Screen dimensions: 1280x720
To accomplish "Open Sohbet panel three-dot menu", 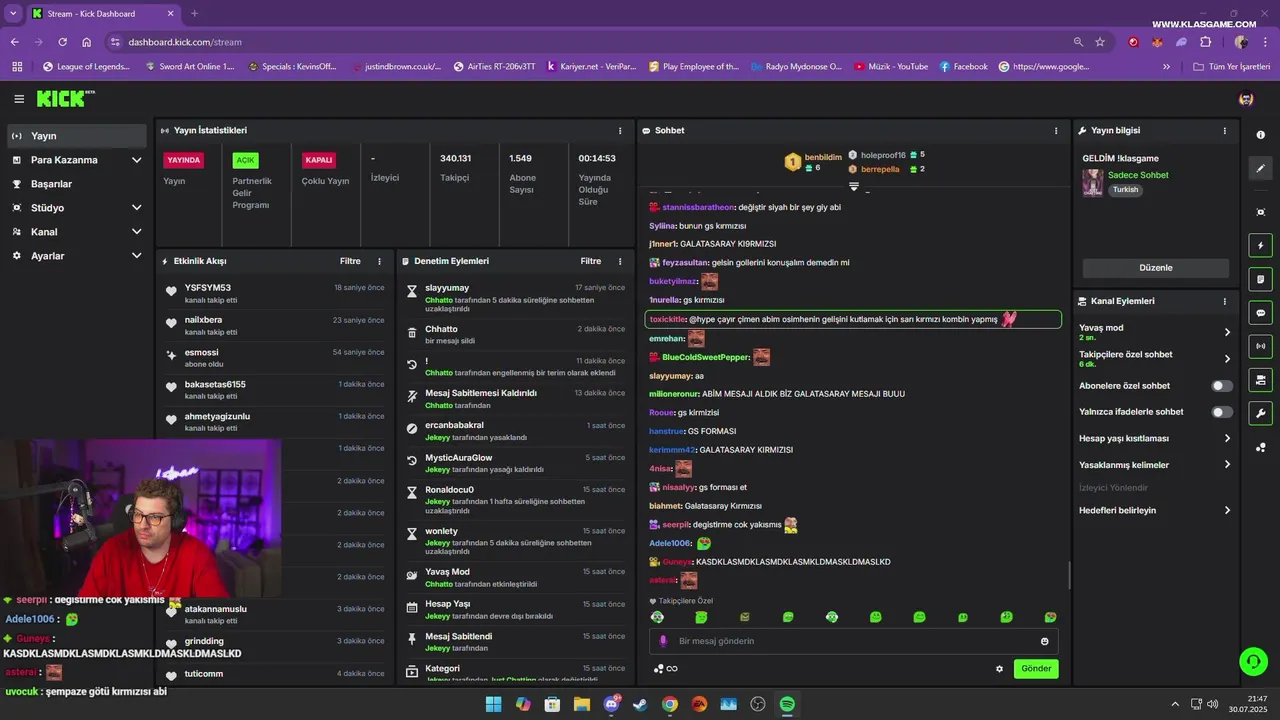I will pyautogui.click(x=1056, y=131).
